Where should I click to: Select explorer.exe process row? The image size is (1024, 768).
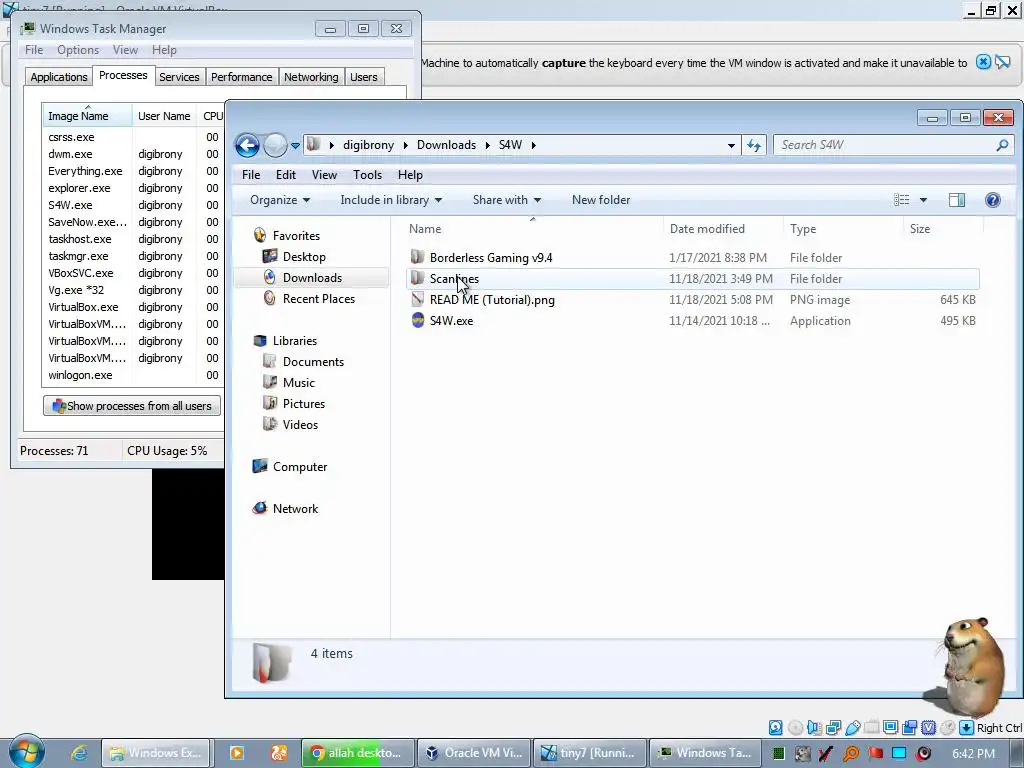134,188
